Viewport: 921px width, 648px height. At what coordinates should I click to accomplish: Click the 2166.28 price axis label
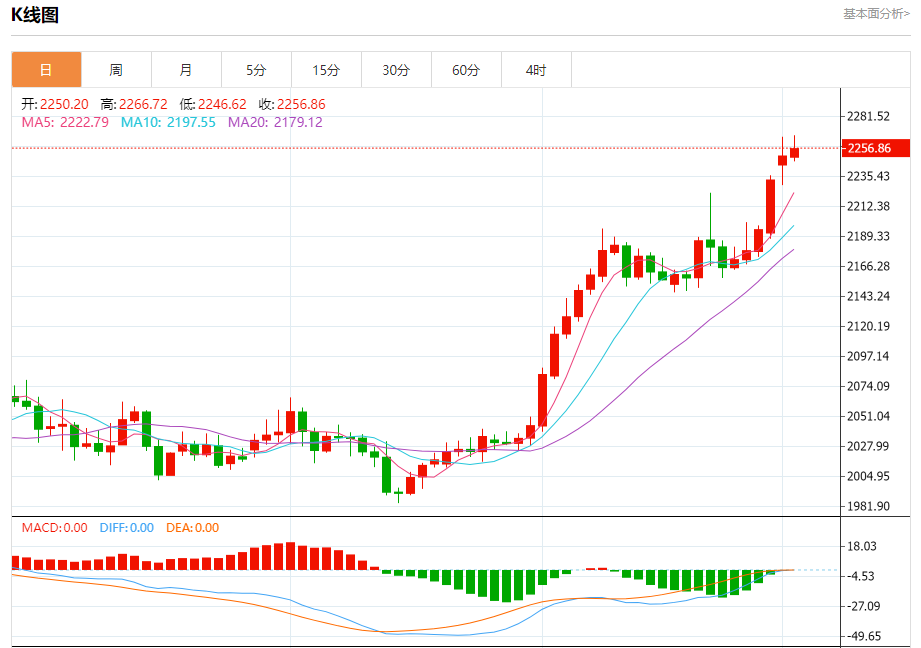[868, 266]
